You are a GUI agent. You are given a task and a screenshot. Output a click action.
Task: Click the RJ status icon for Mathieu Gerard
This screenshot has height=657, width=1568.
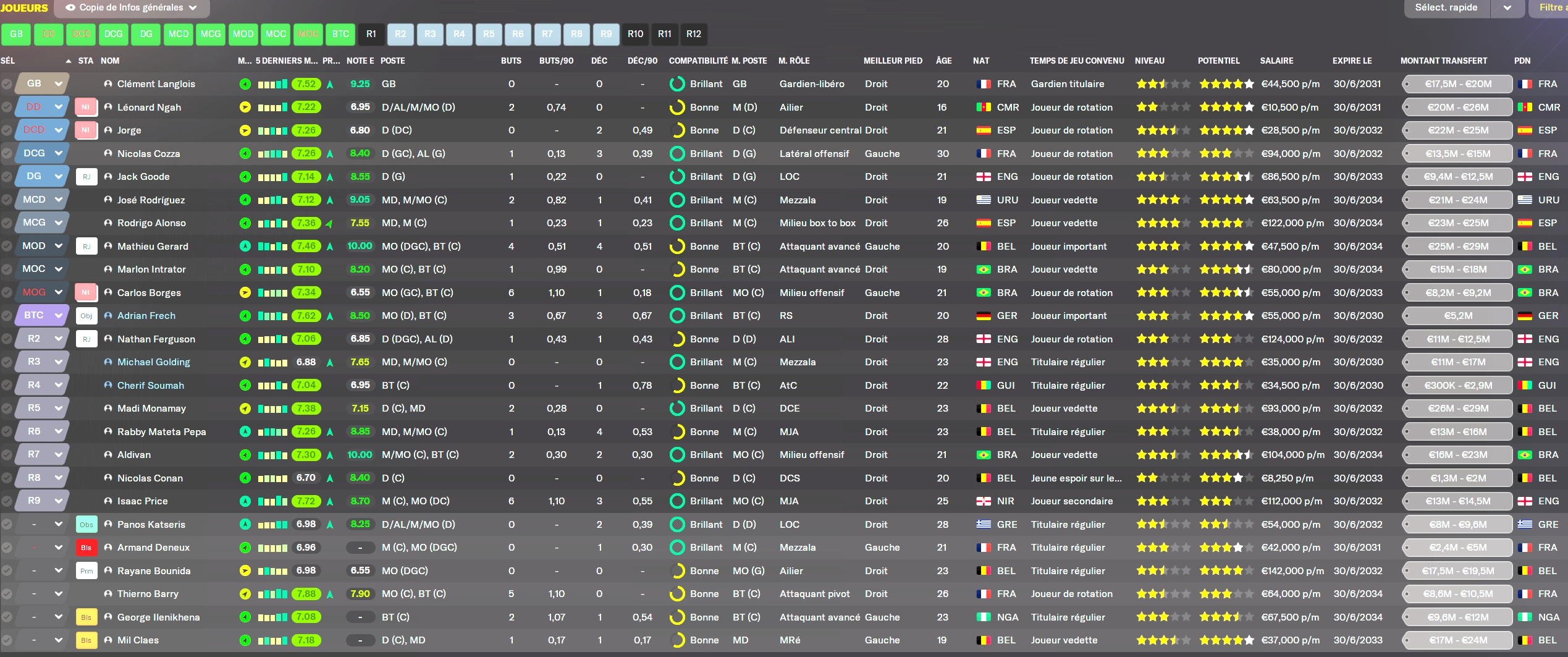point(86,247)
